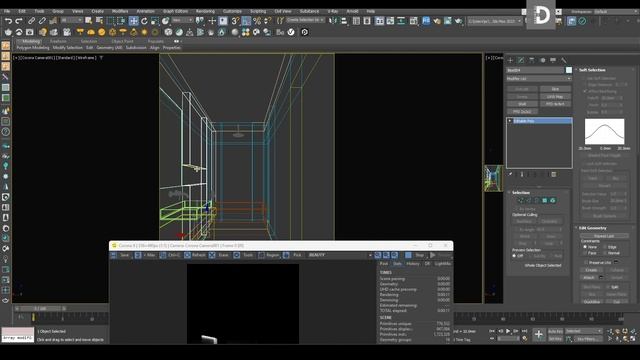Select the Select and Link tool
Image resolution: width=640 pixels, height=360 pixels.
click(31, 20)
